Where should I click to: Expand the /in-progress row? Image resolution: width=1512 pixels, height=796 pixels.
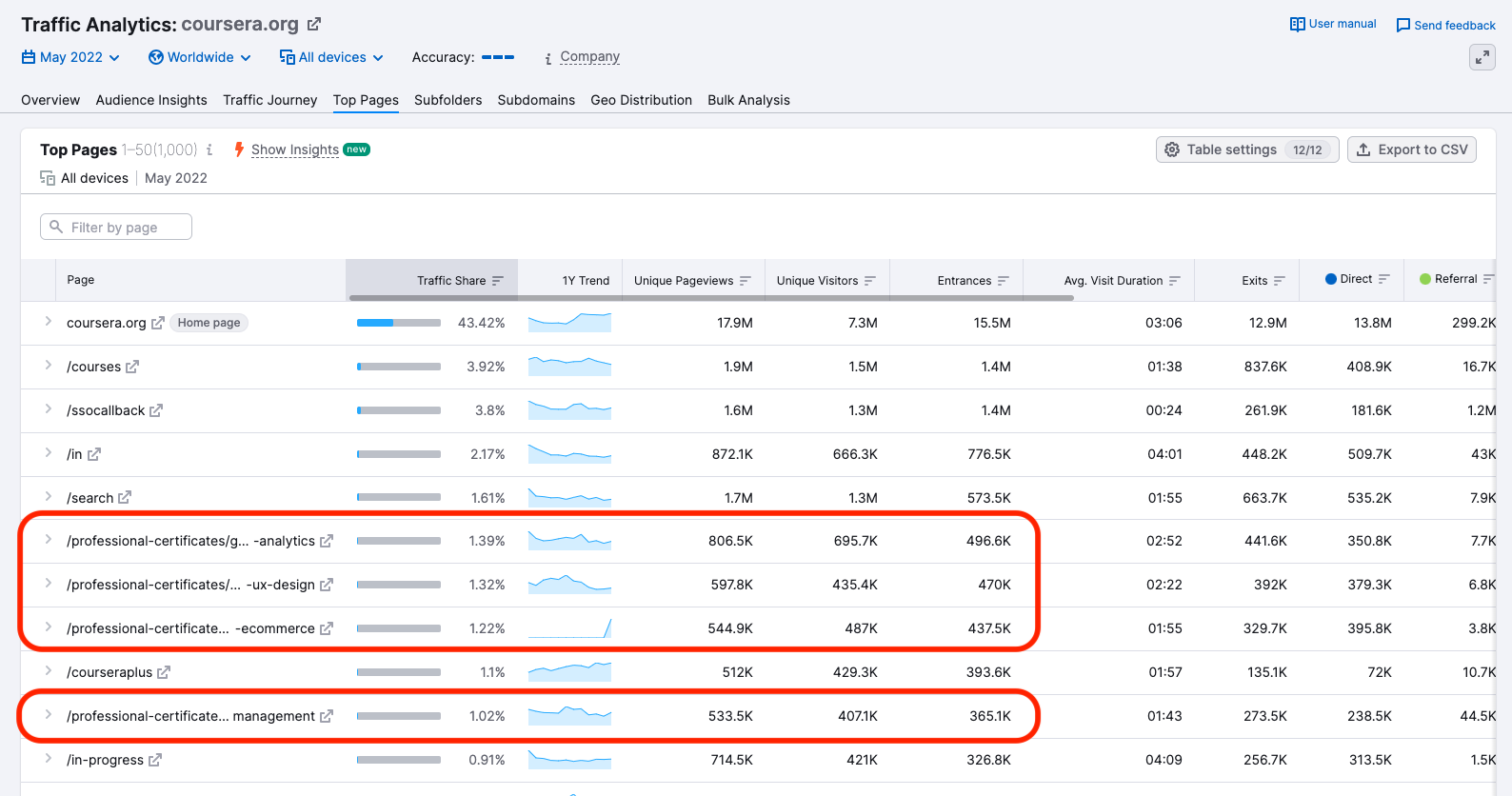point(48,759)
